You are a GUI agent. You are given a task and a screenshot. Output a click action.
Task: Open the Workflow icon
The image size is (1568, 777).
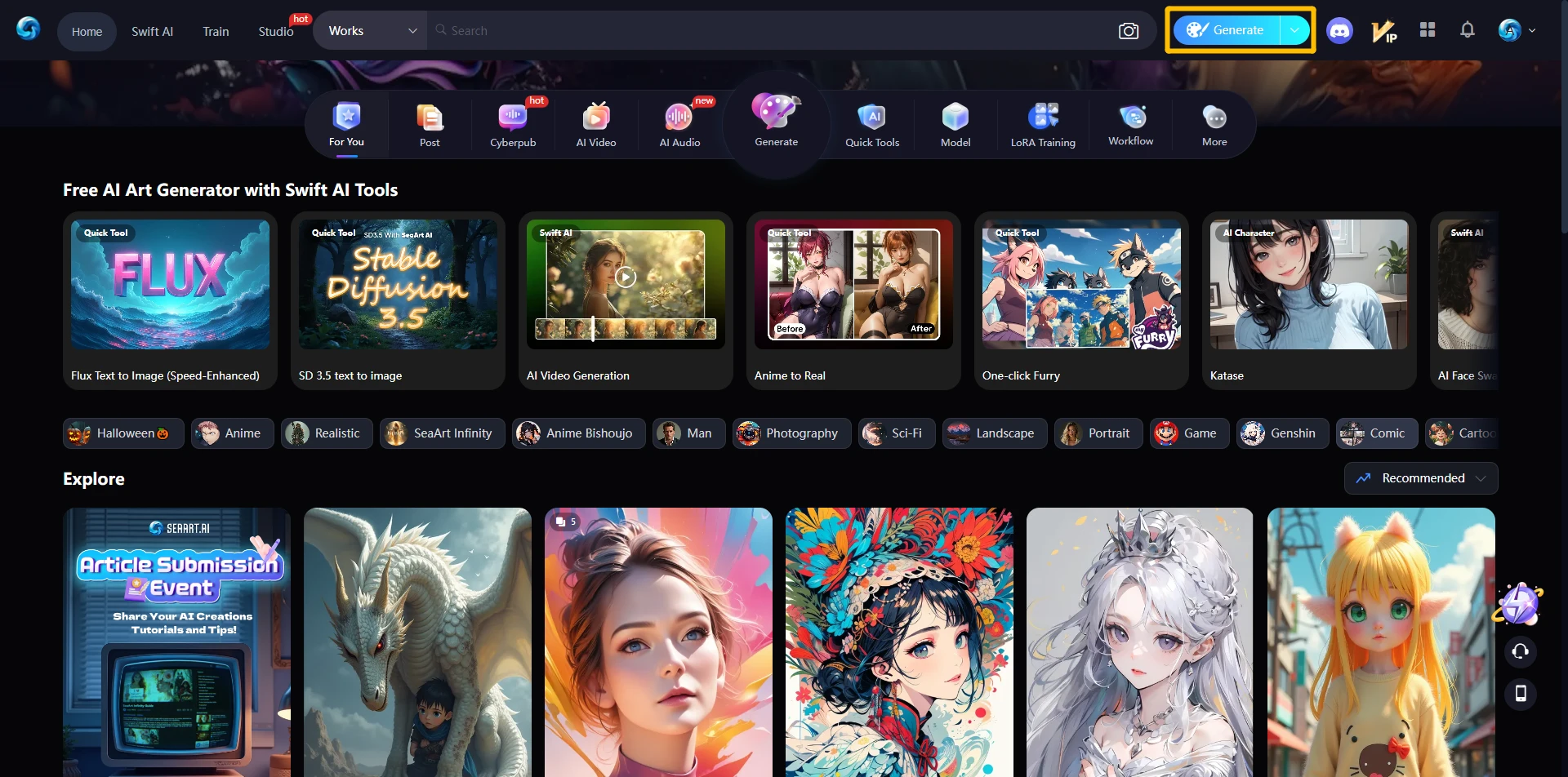[1131, 117]
